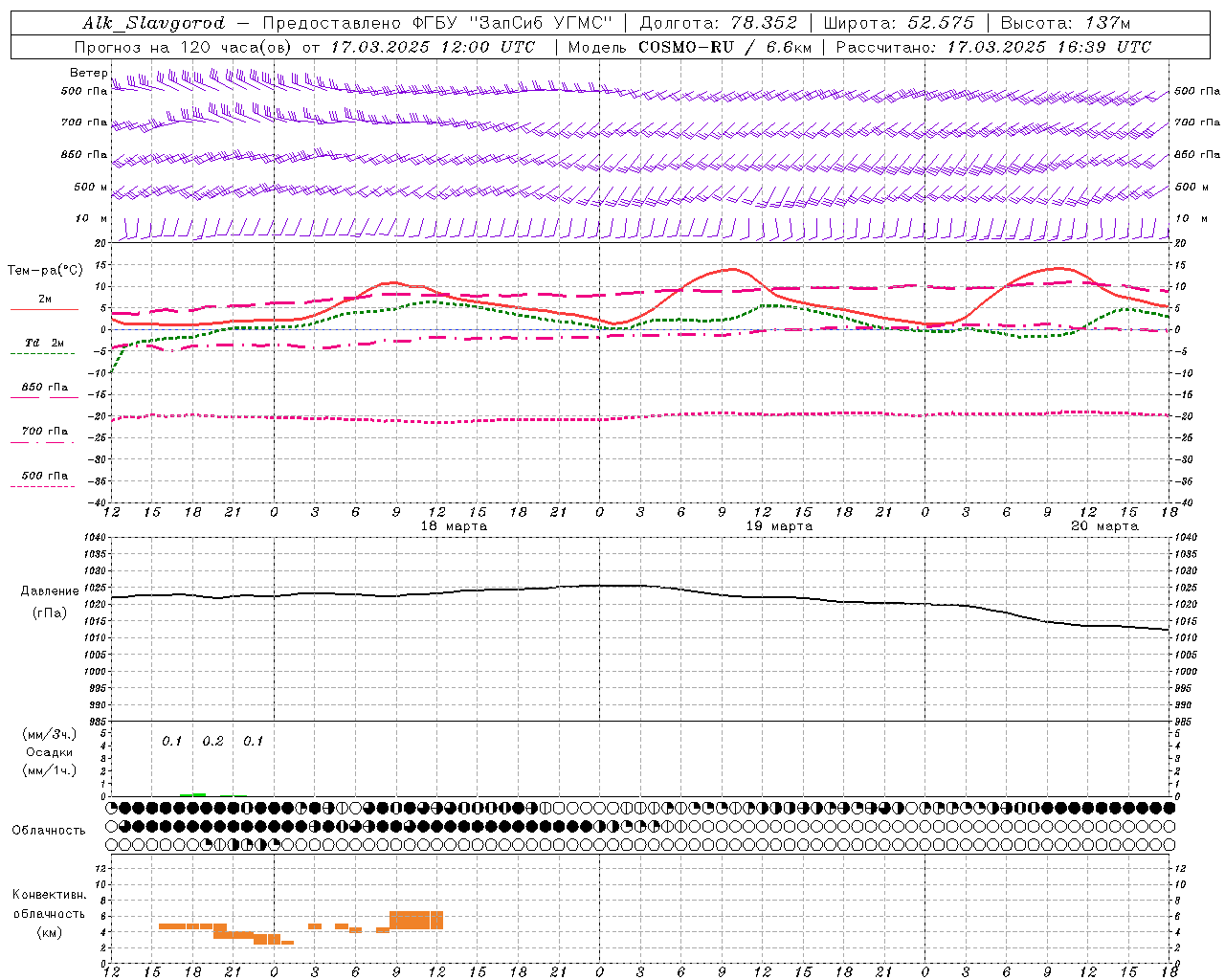This screenshot has width=1225, height=980.
Task: Click the 2м temperature legend line sample
Action: 44,309
